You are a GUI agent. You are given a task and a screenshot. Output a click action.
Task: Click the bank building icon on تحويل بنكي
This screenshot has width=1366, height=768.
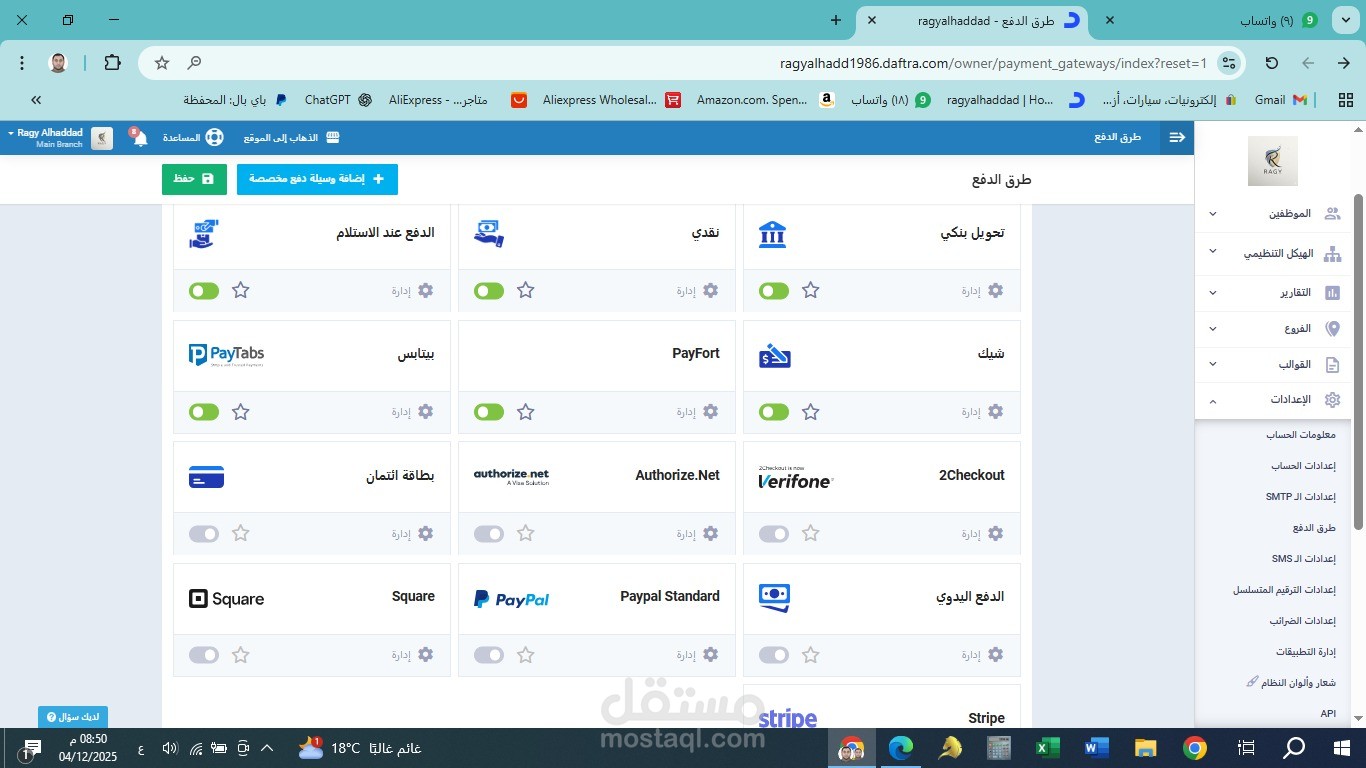tap(772, 233)
